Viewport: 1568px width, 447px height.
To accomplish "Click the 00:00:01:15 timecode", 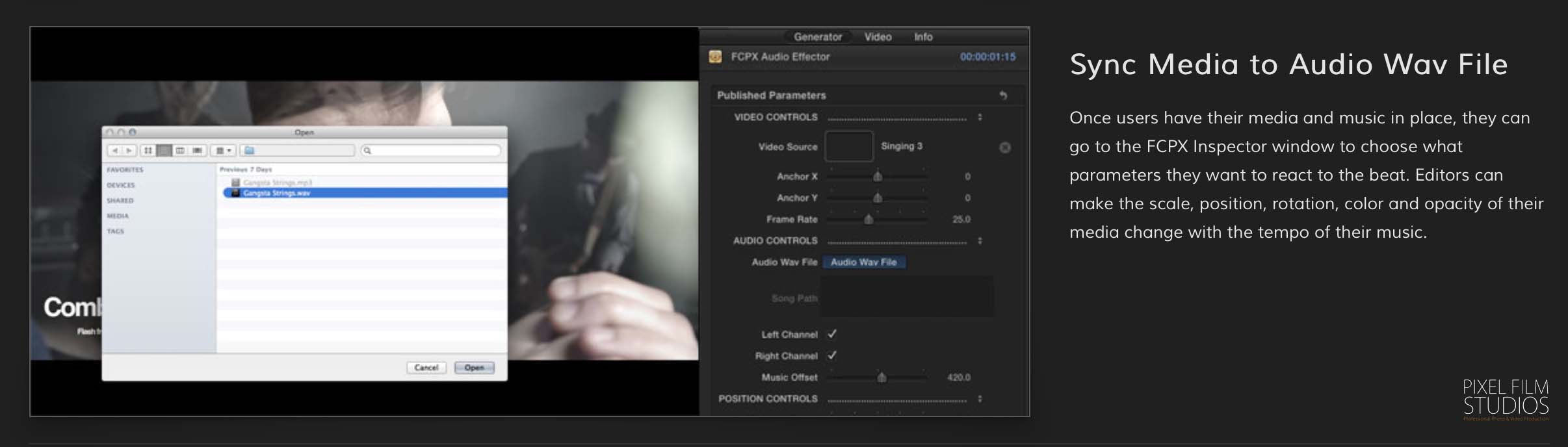I will 987,57.
